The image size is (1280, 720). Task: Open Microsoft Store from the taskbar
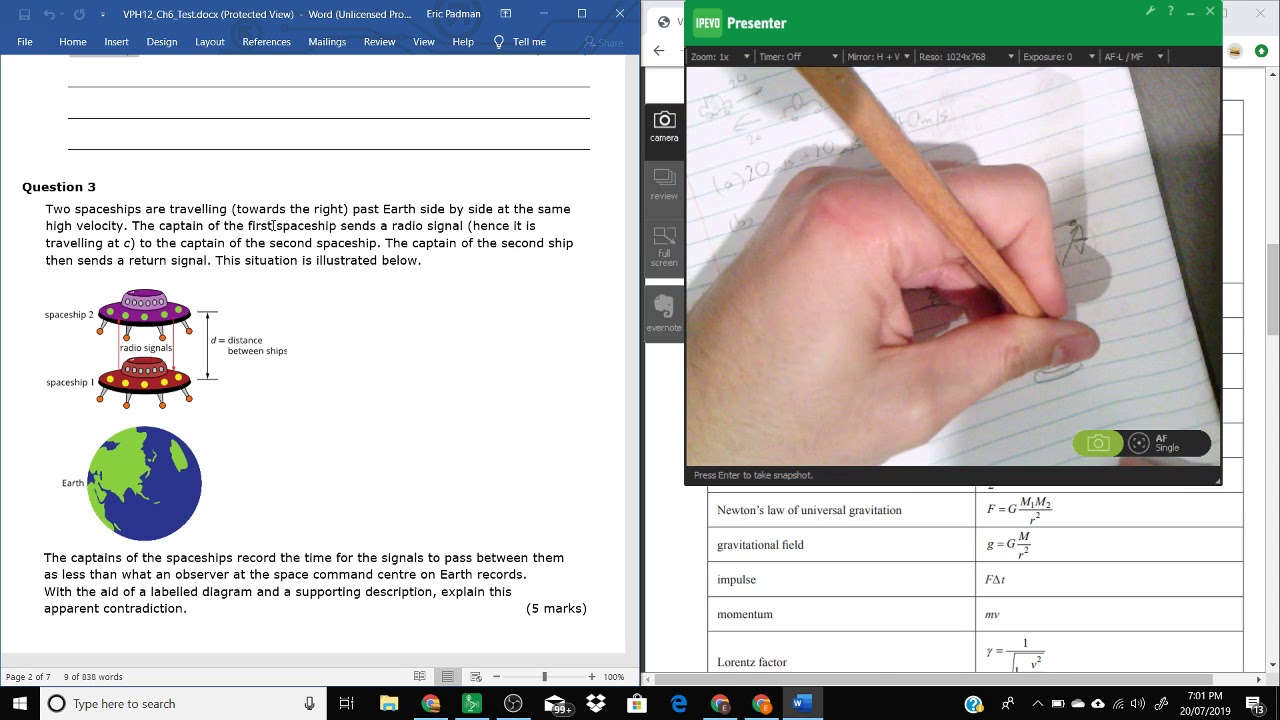coord(637,704)
